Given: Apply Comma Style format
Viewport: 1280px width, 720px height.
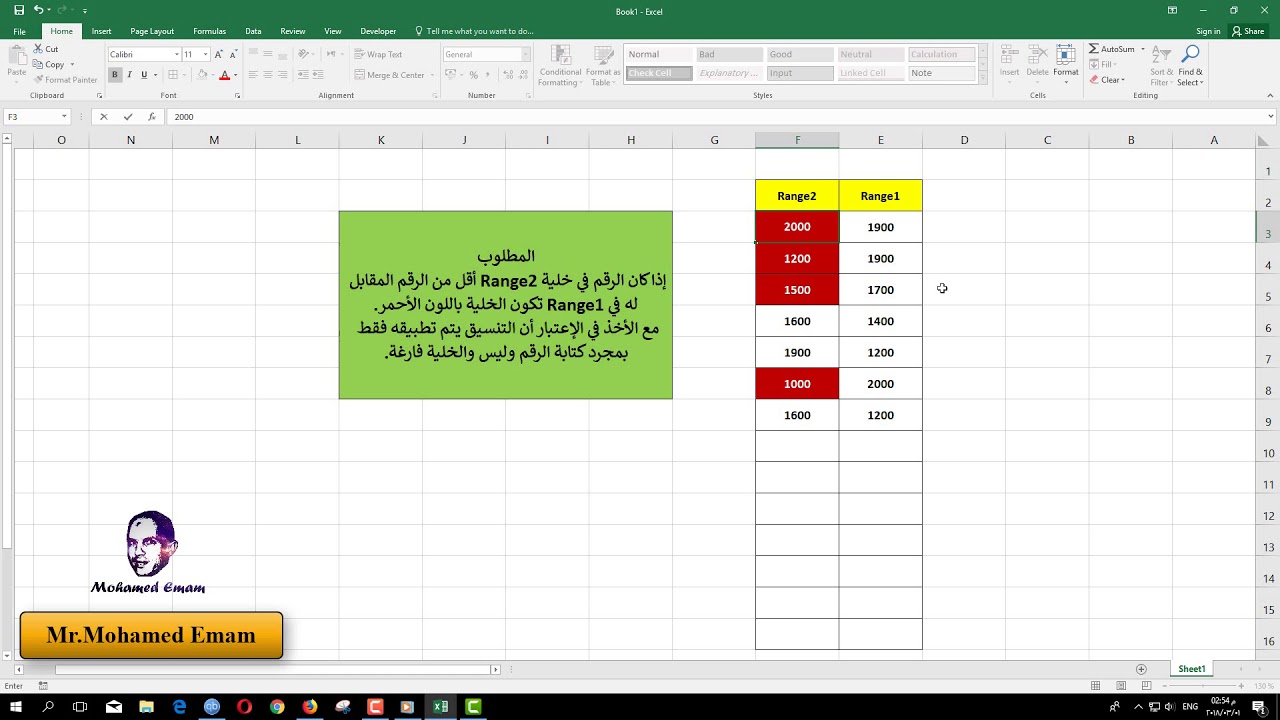Looking at the screenshot, I should (x=488, y=75).
